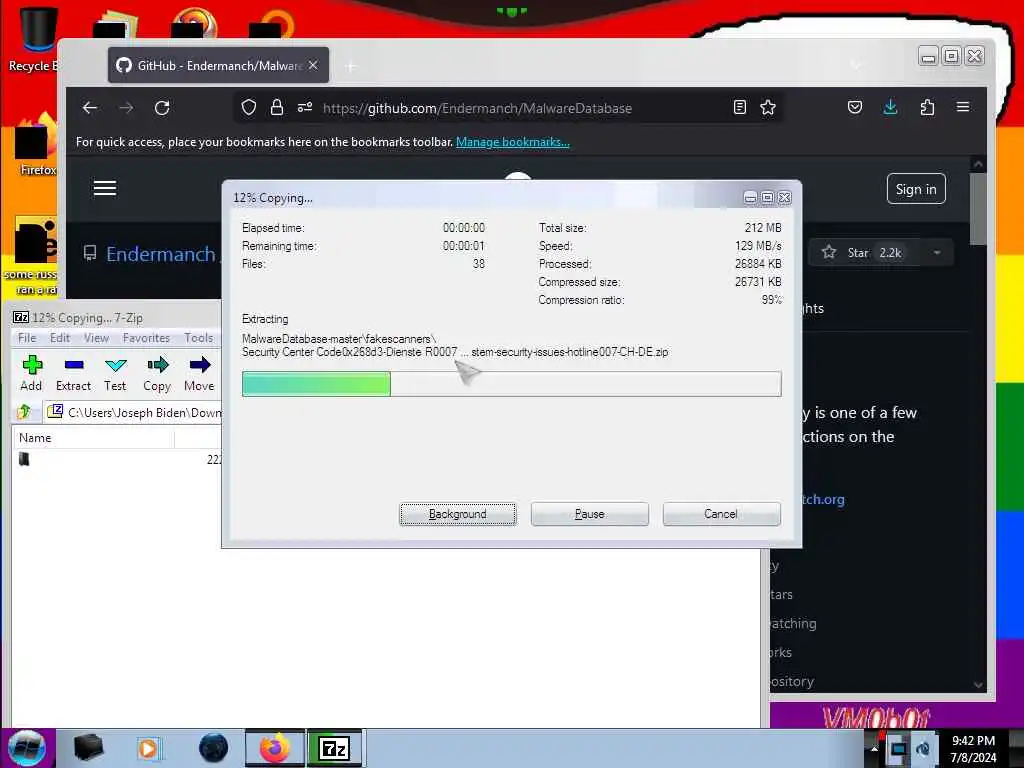Select the GitHub Endermanch tab
Screen dimensions: 1024x768
click(218, 65)
